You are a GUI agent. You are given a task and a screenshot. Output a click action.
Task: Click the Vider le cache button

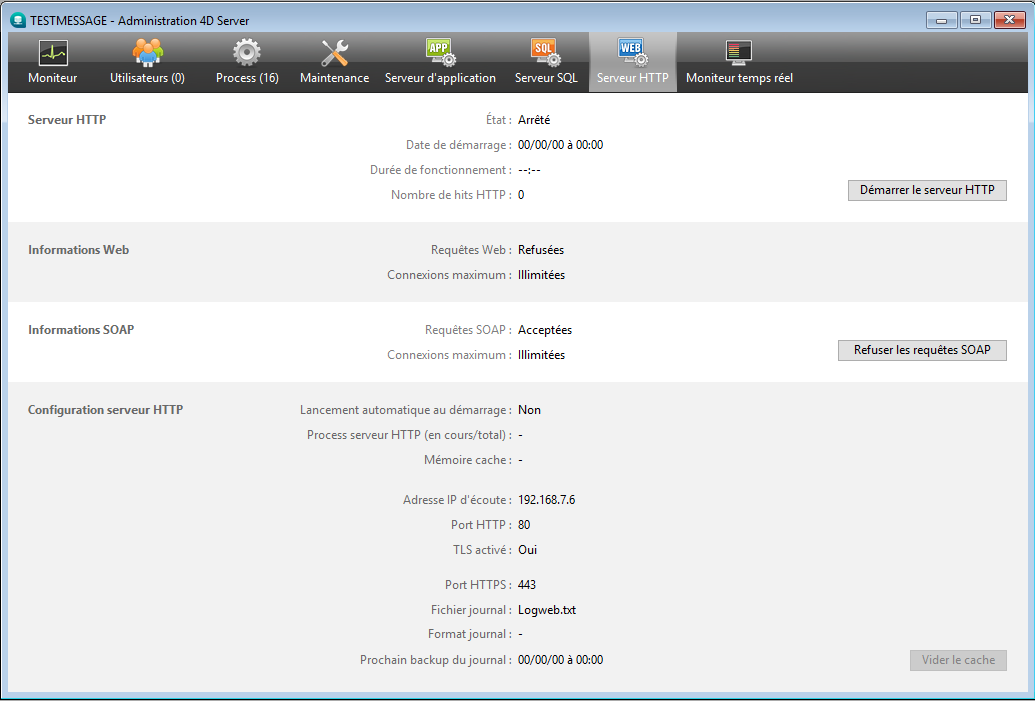pyautogui.click(x=957, y=660)
